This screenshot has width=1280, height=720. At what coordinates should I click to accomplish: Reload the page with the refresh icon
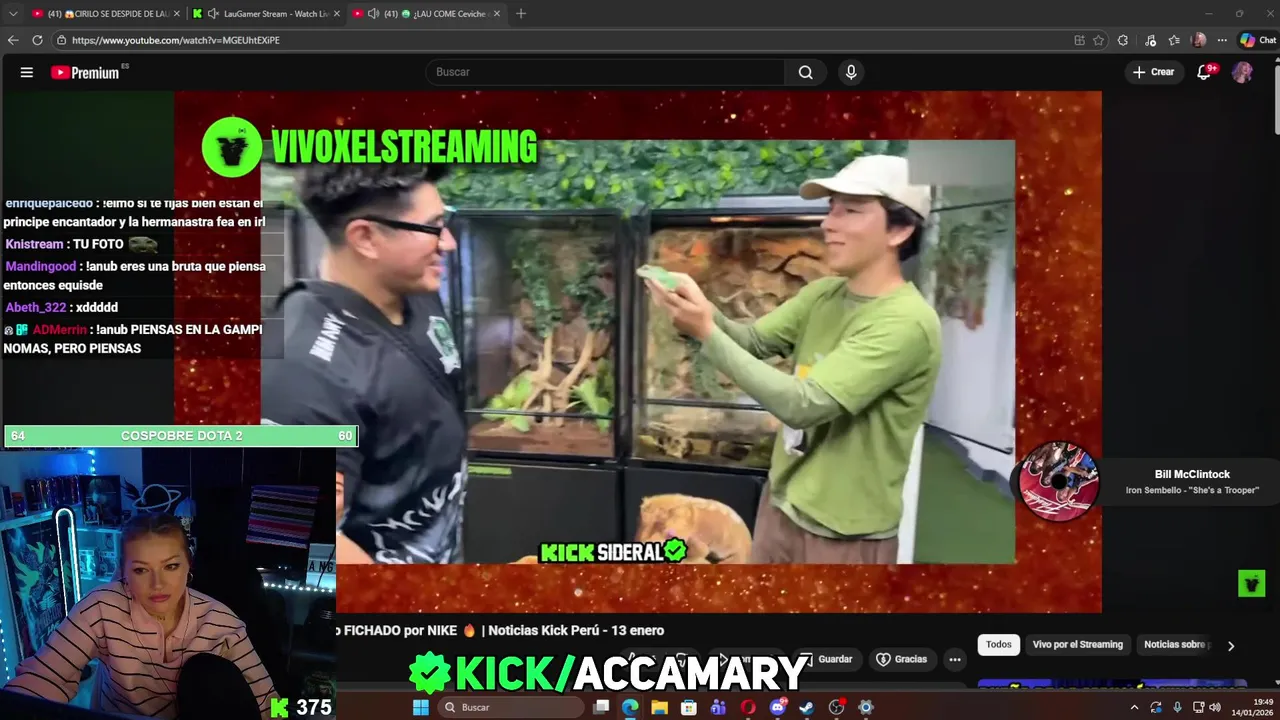[37, 40]
